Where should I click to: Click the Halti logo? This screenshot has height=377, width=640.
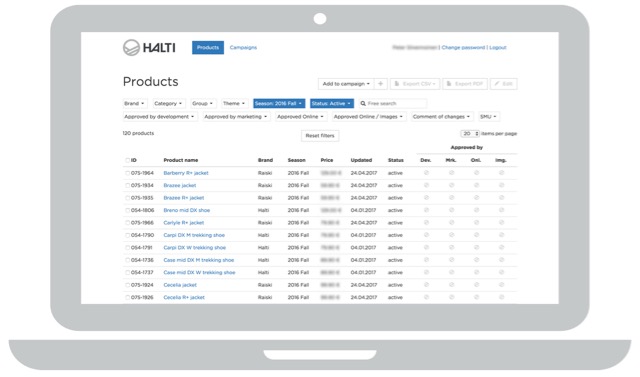[149, 48]
